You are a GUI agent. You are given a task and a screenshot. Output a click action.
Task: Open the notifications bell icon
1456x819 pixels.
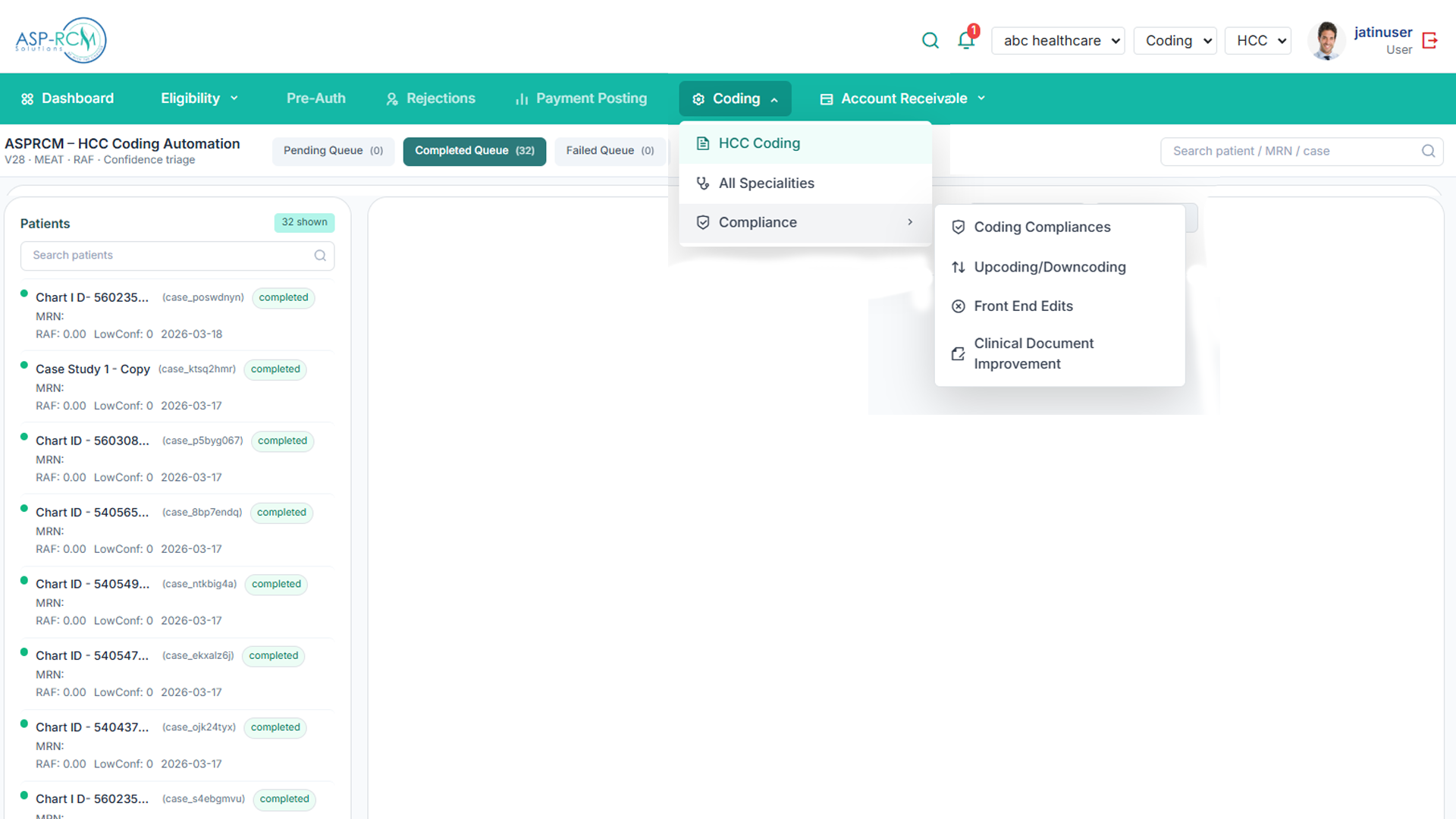(966, 40)
